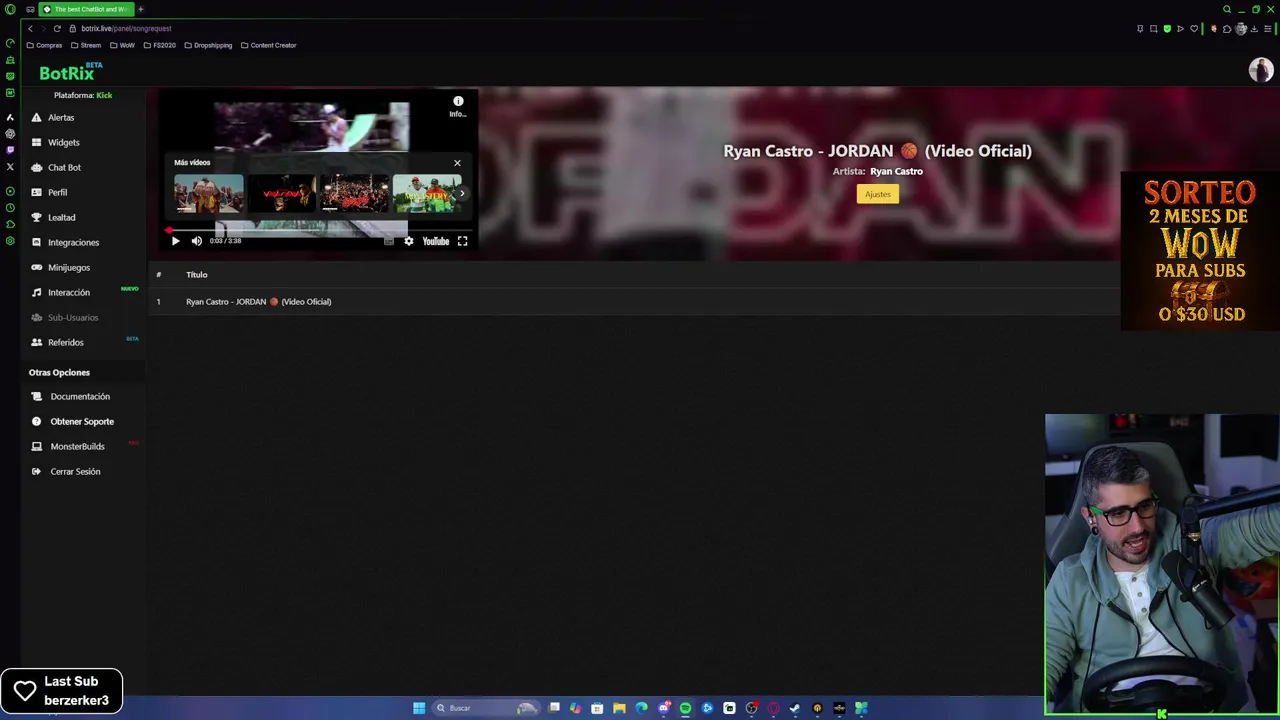Click the Título column header
The image size is (1280, 720).
tap(197, 275)
